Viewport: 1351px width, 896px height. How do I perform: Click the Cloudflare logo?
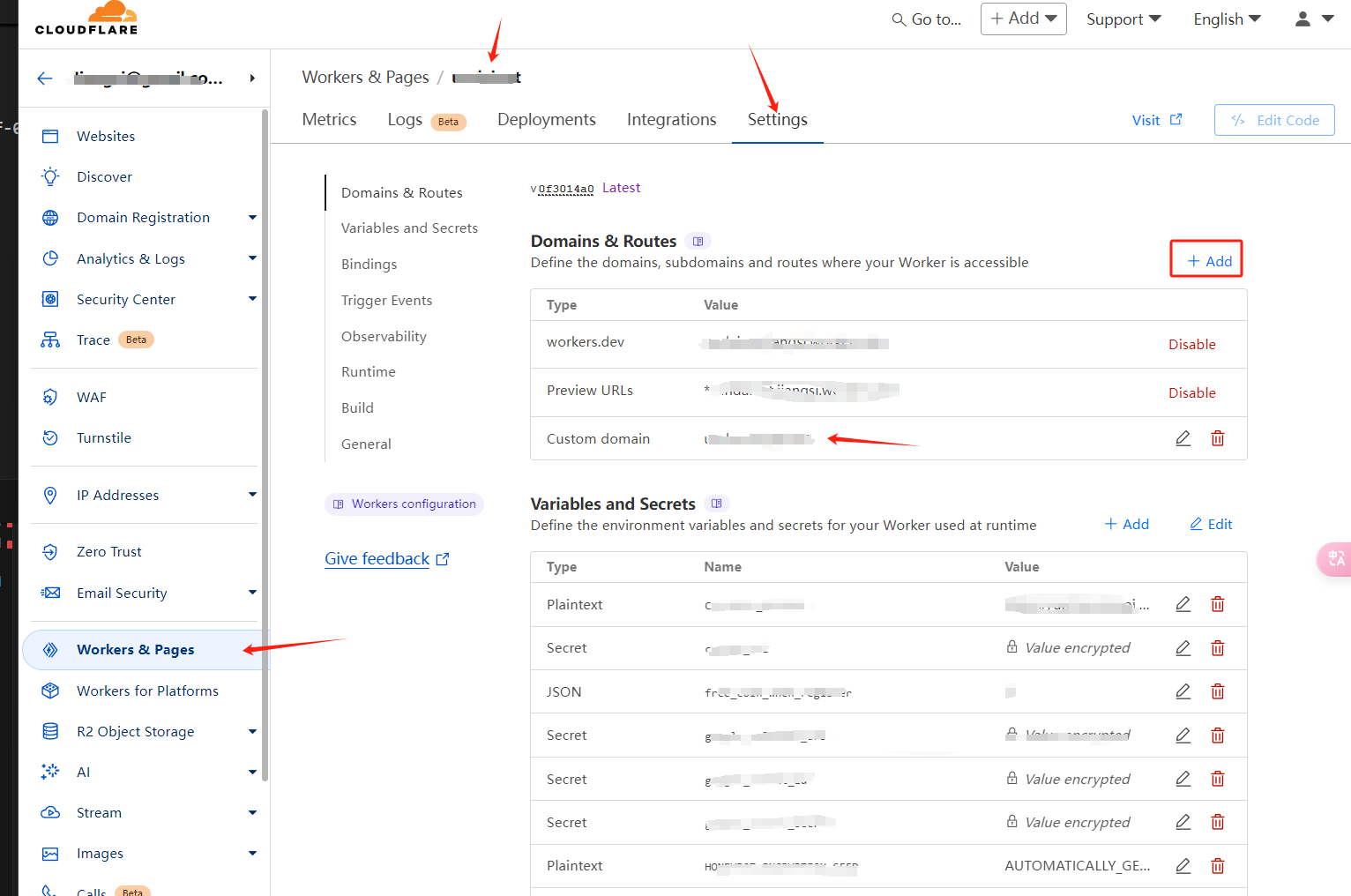(x=86, y=19)
